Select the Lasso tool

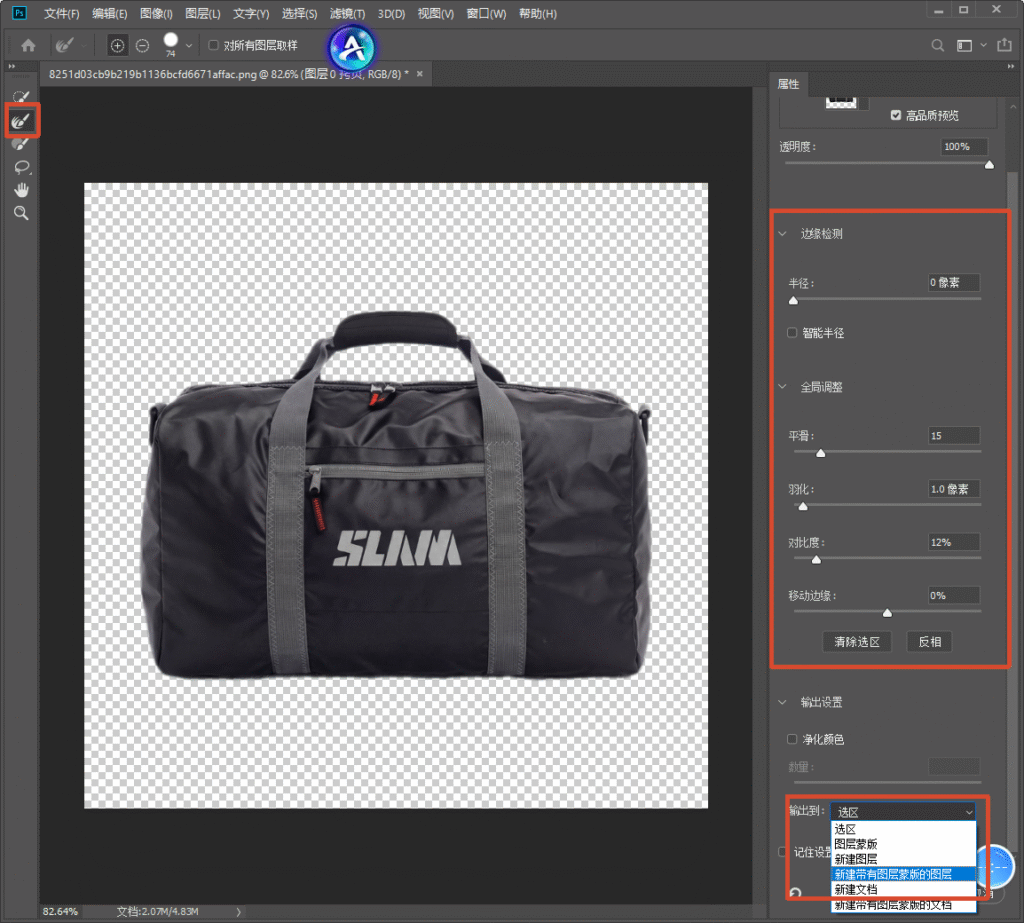(22, 167)
